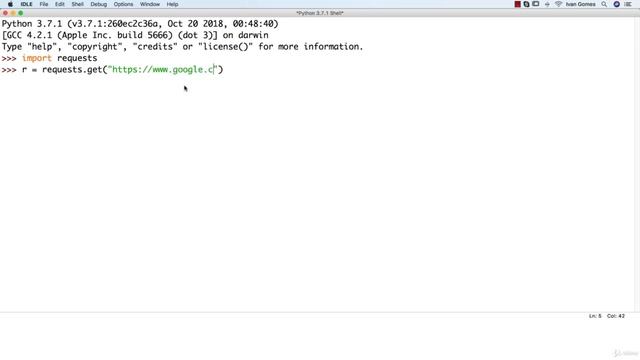Click the 'Ln: 5' status bar entry
The image size is (640, 360).
pos(595,316)
